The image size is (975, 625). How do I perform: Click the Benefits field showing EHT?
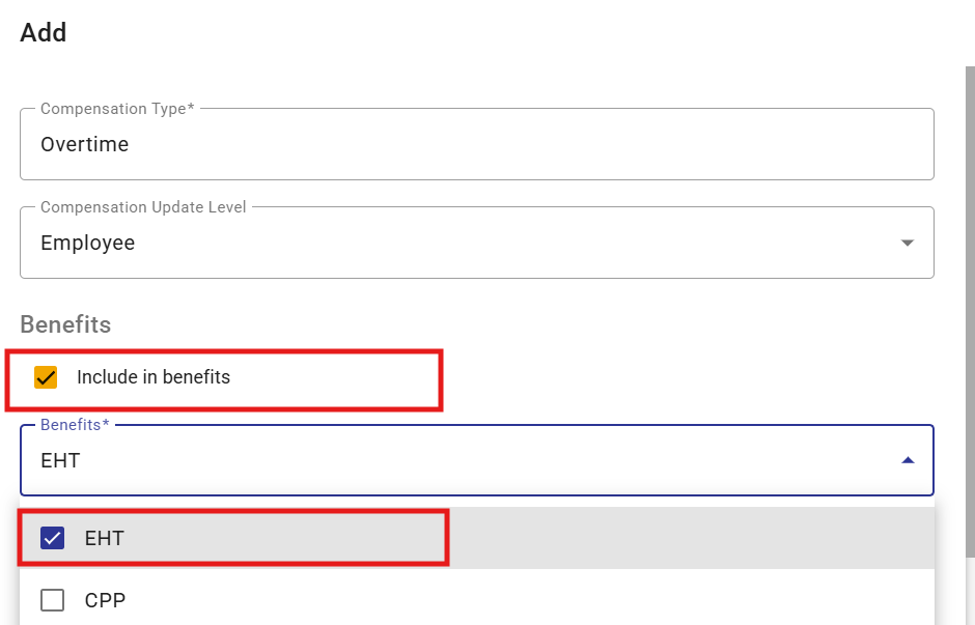point(476,460)
